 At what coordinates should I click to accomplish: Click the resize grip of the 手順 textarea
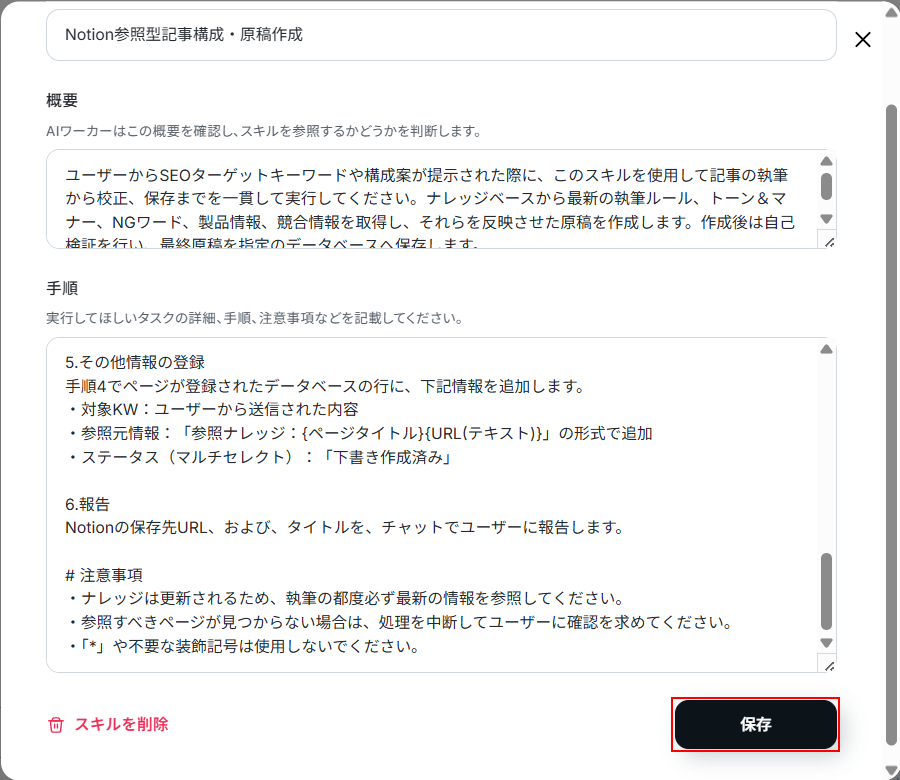tap(828, 665)
